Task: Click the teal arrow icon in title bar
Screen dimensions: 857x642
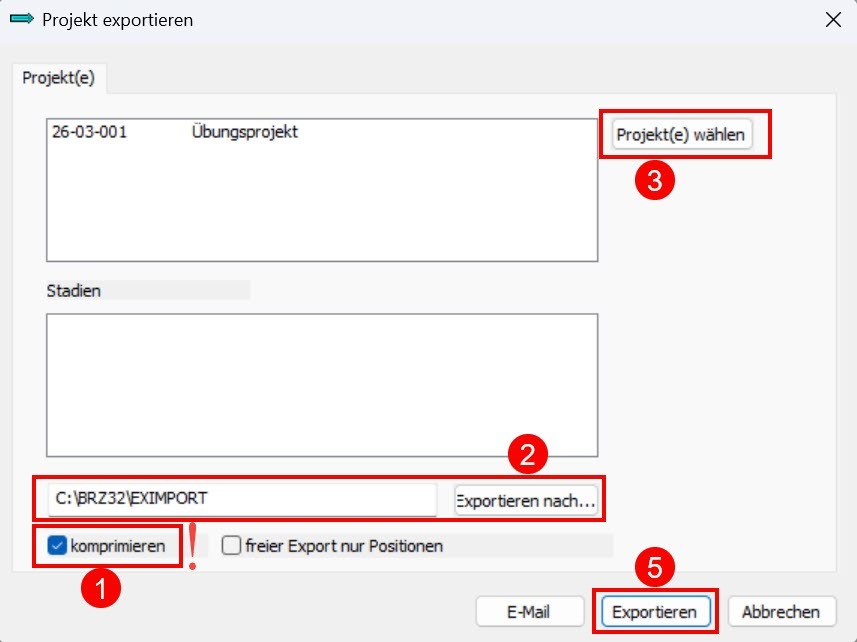Action: (22, 20)
